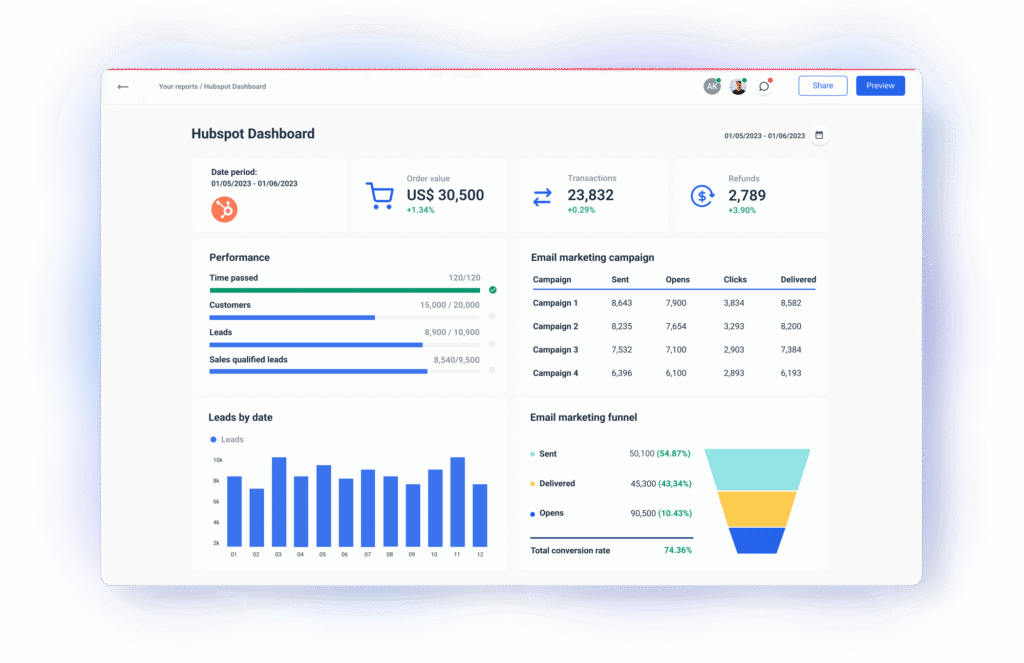Click the back arrow icon
Viewport: 1024px width, 663px height.
click(123, 87)
